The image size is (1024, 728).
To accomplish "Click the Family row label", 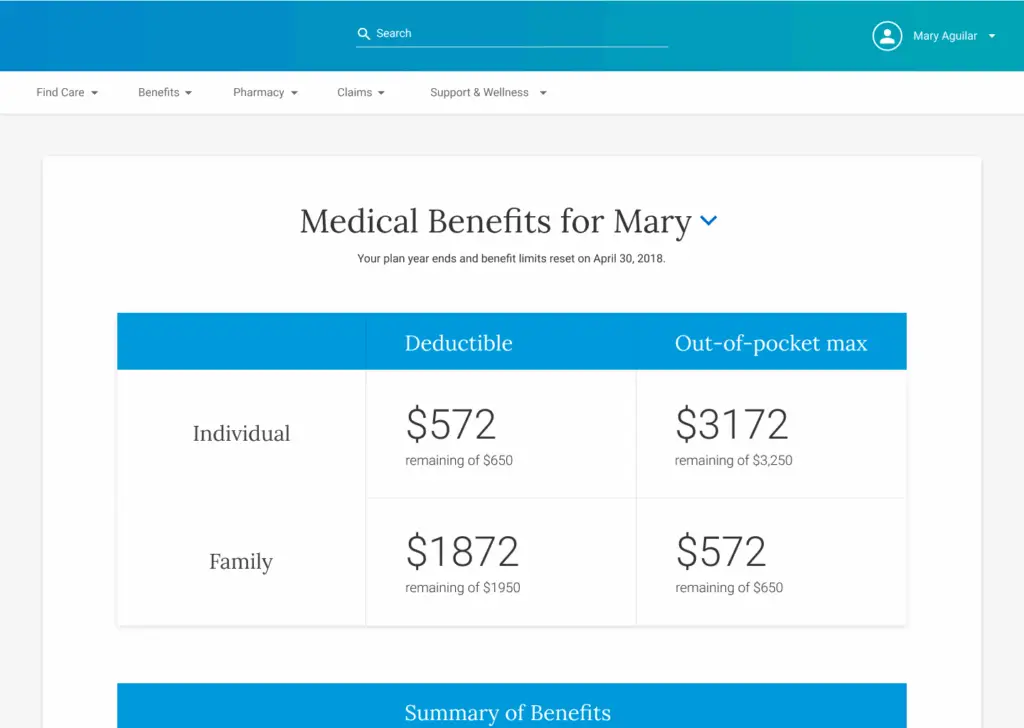I will click(x=241, y=562).
